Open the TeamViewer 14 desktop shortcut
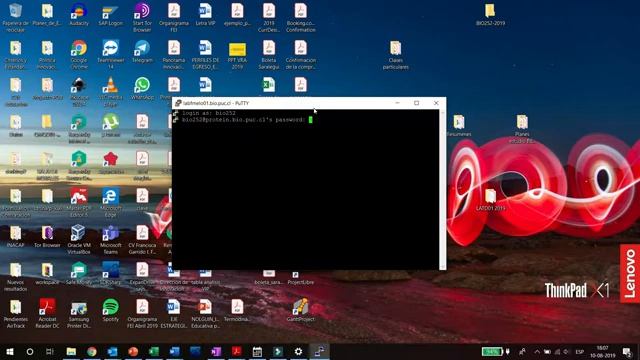640x360 pixels. coord(110,54)
